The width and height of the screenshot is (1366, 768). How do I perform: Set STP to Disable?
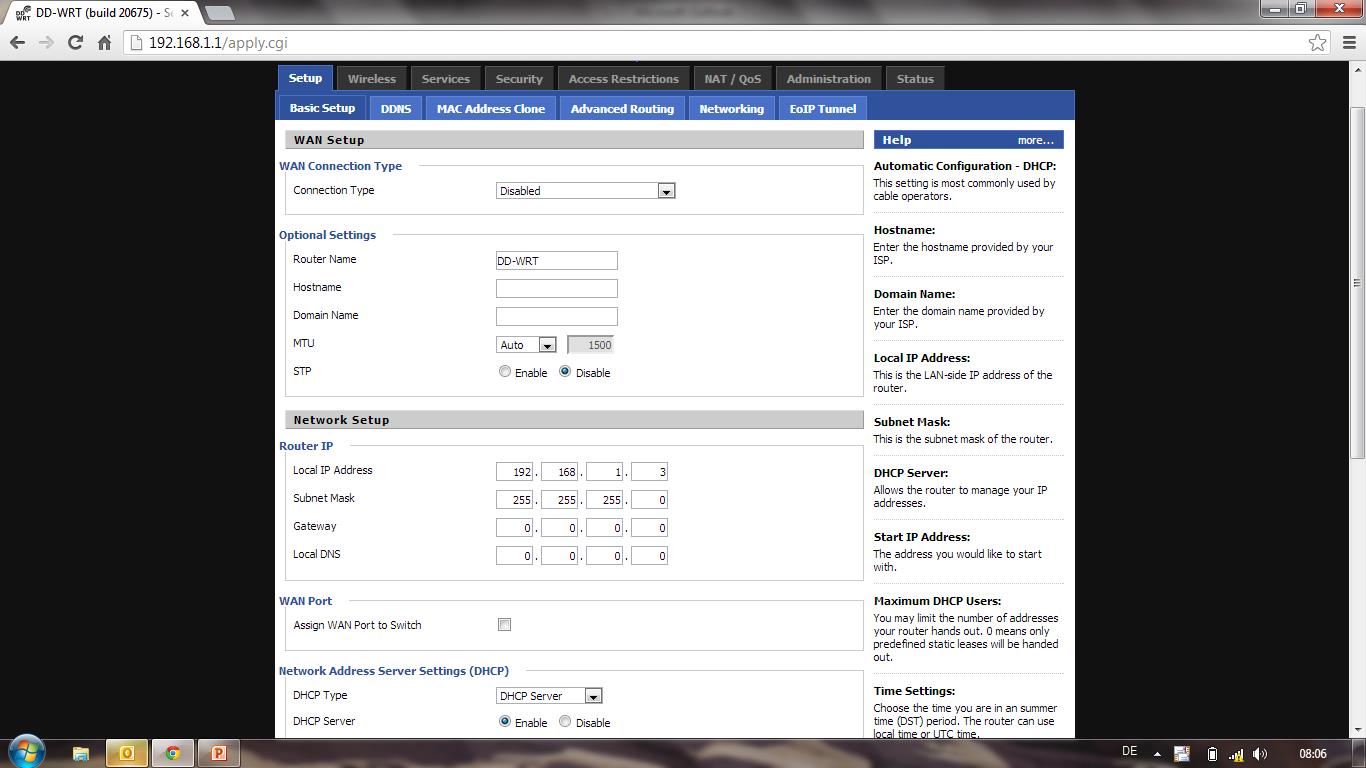tap(565, 371)
